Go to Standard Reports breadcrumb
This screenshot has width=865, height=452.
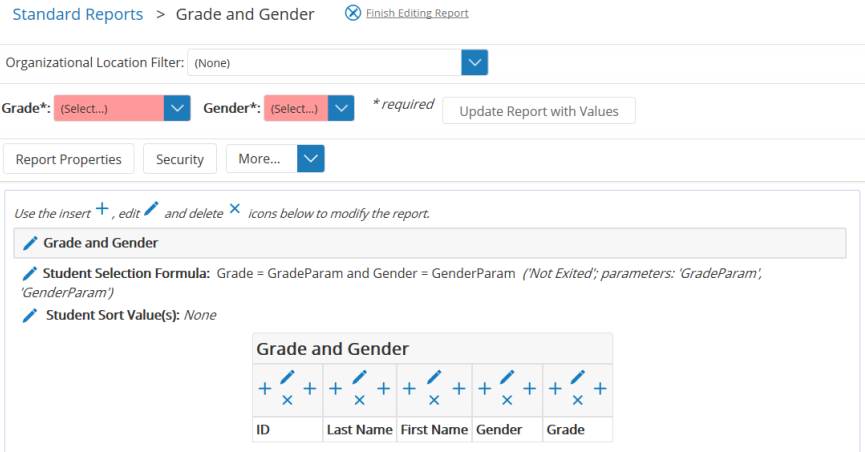(77, 14)
